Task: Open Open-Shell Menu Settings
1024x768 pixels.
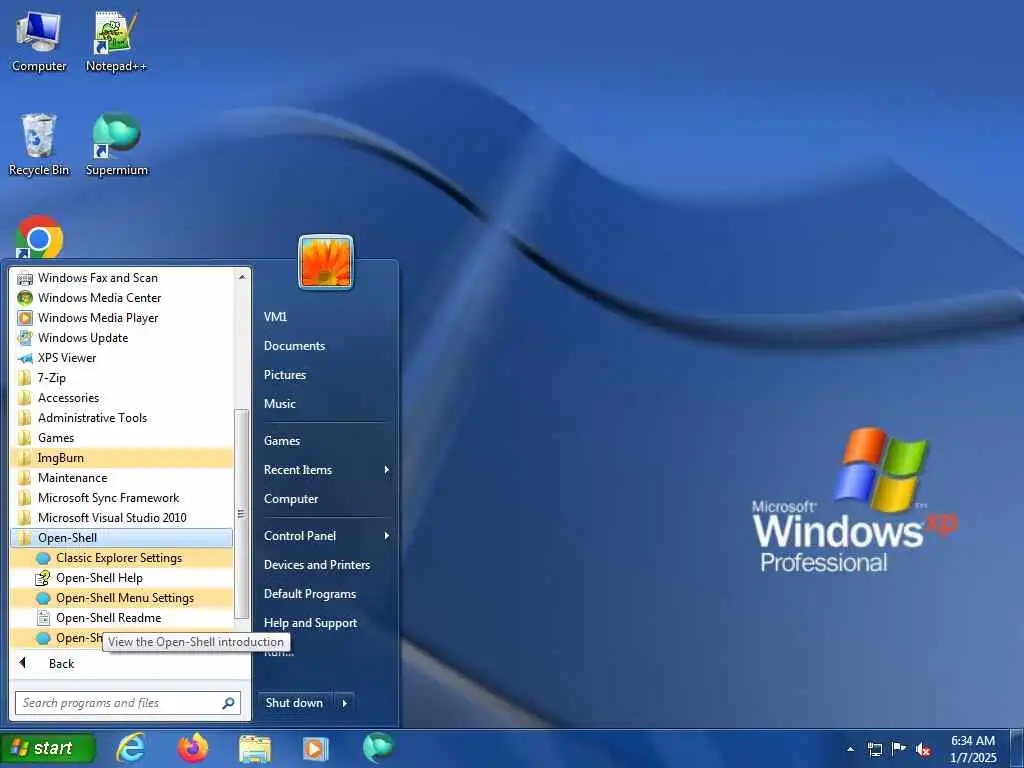Action: click(122, 598)
